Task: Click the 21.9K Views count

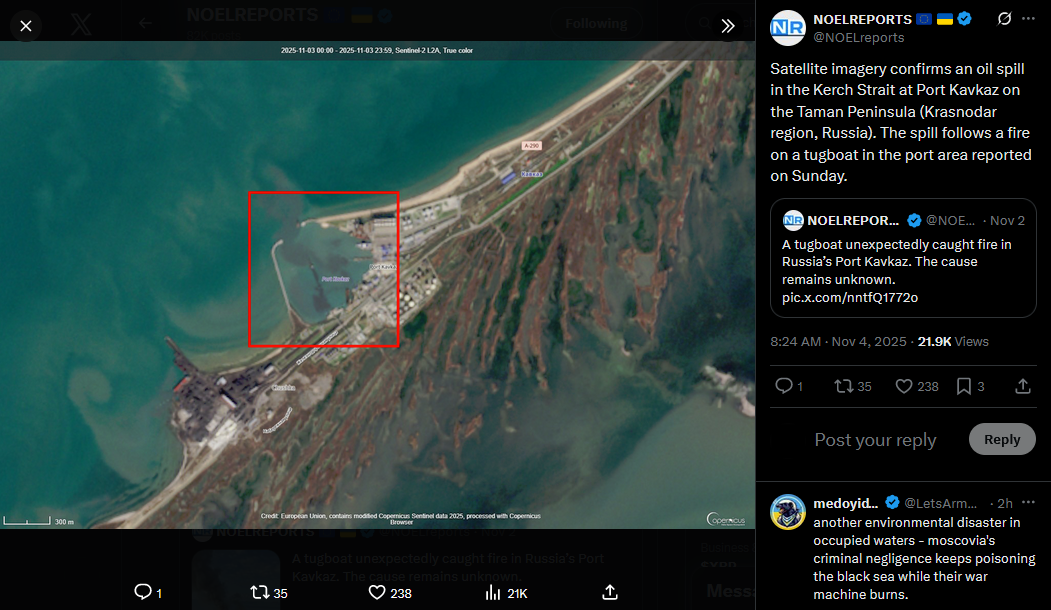Action: (x=952, y=341)
